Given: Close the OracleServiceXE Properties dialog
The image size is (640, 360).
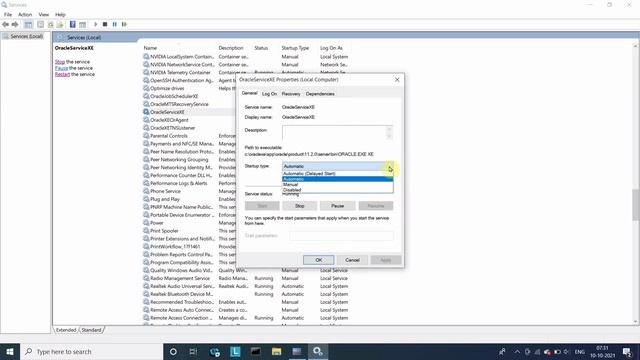Looking at the screenshot, I should coord(397,80).
